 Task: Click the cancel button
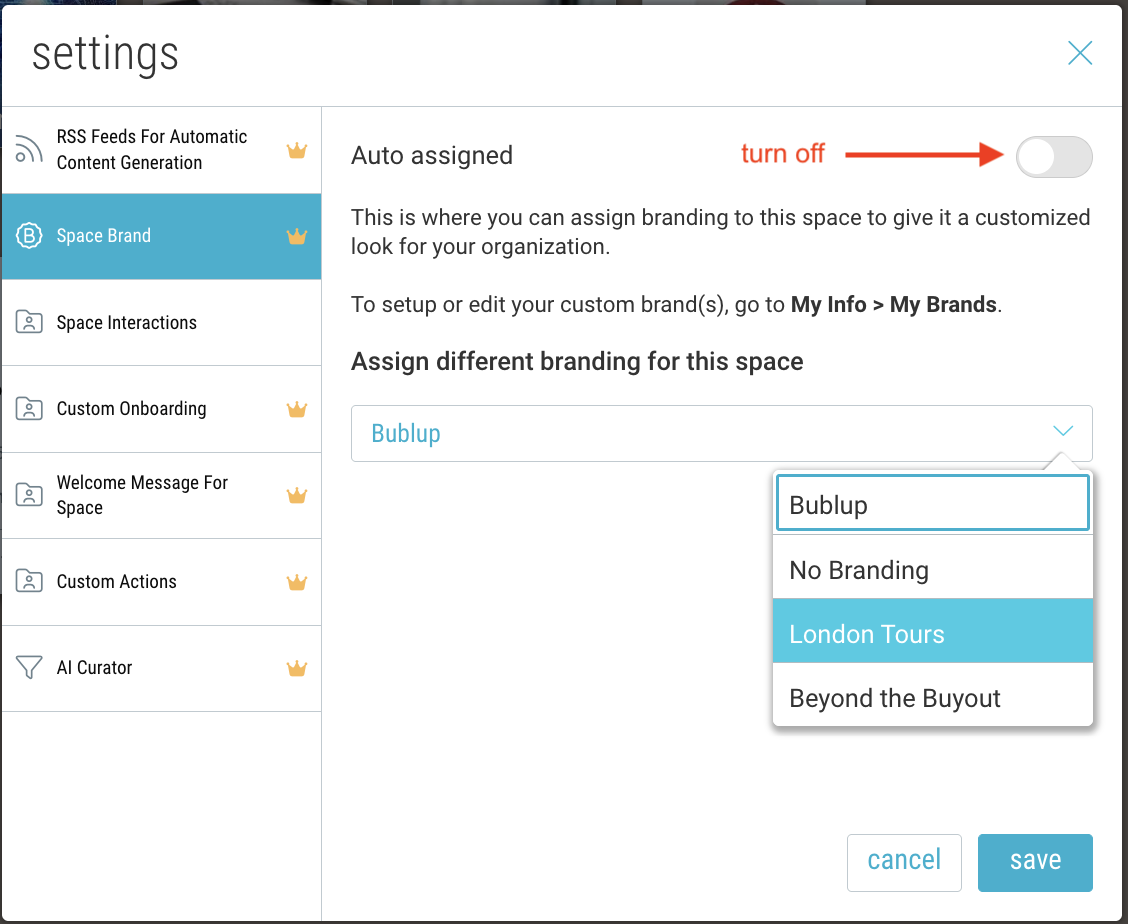[904, 861]
